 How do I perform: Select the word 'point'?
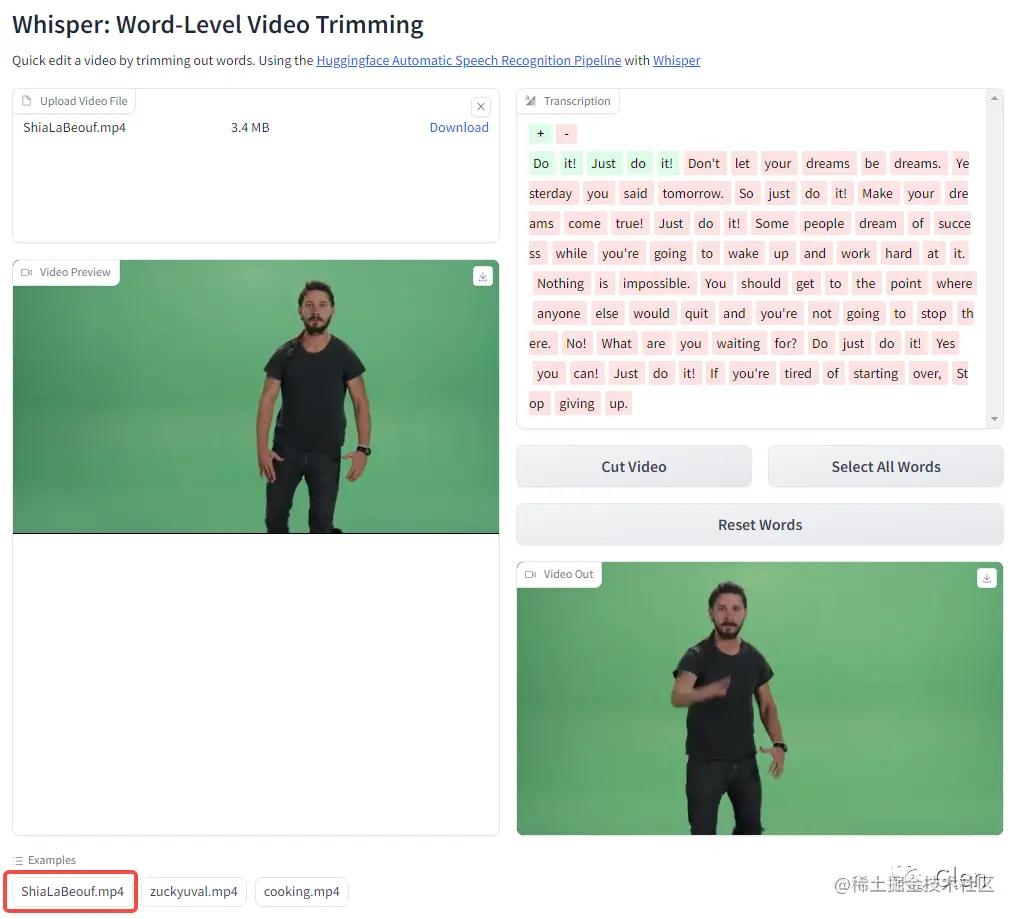[x=906, y=283]
